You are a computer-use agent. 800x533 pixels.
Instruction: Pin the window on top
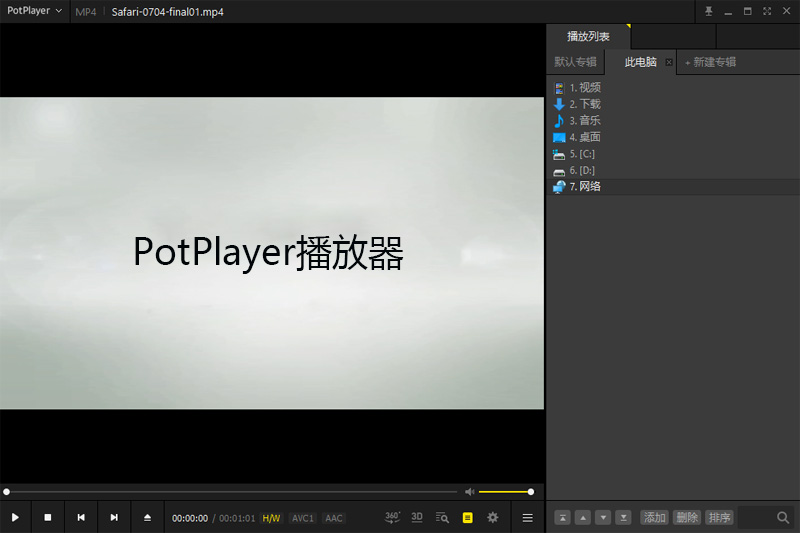(x=709, y=11)
